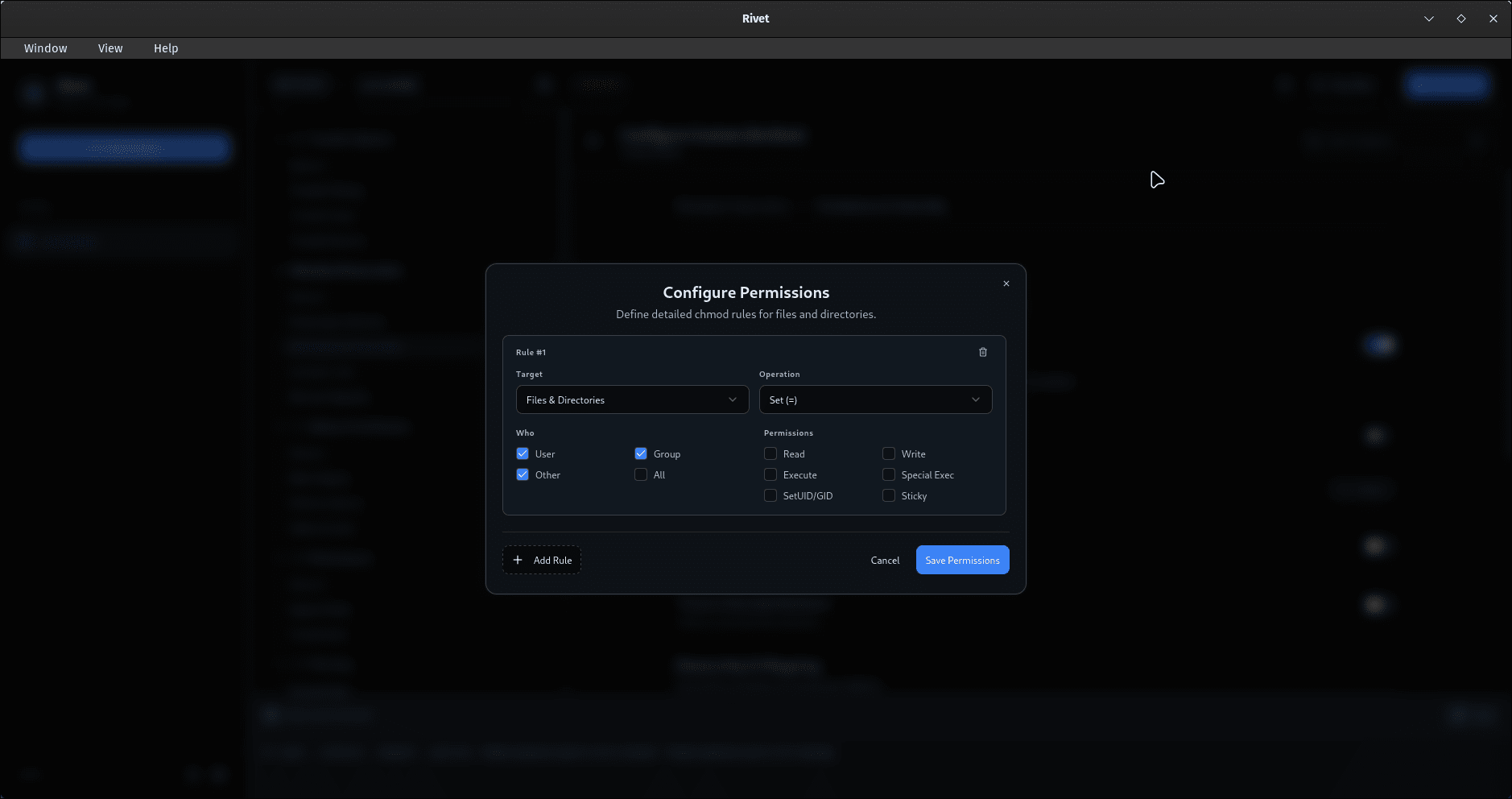Enable the Execute permission checkbox
The width and height of the screenshot is (1512, 799).
[x=770, y=474]
